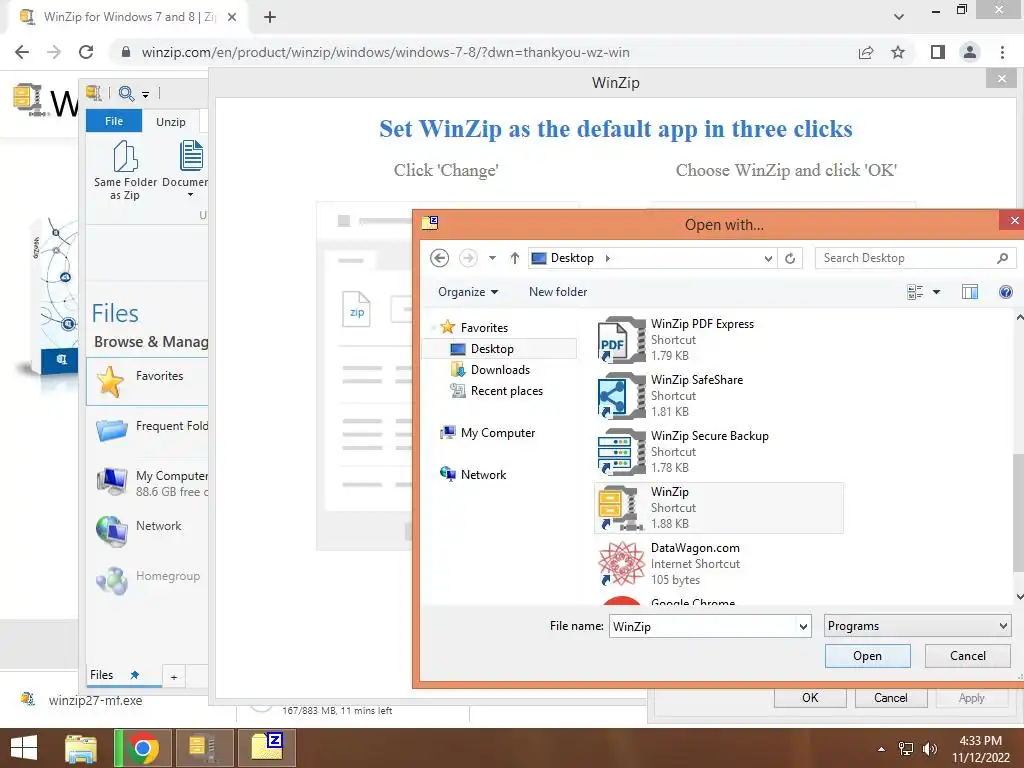Open a new Chrome tab
The height and width of the screenshot is (768, 1024).
pyautogui.click(x=270, y=17)
